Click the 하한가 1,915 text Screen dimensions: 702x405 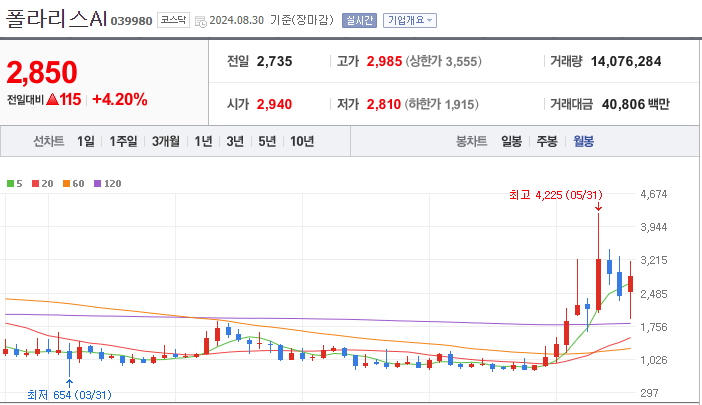click(441, 104)
